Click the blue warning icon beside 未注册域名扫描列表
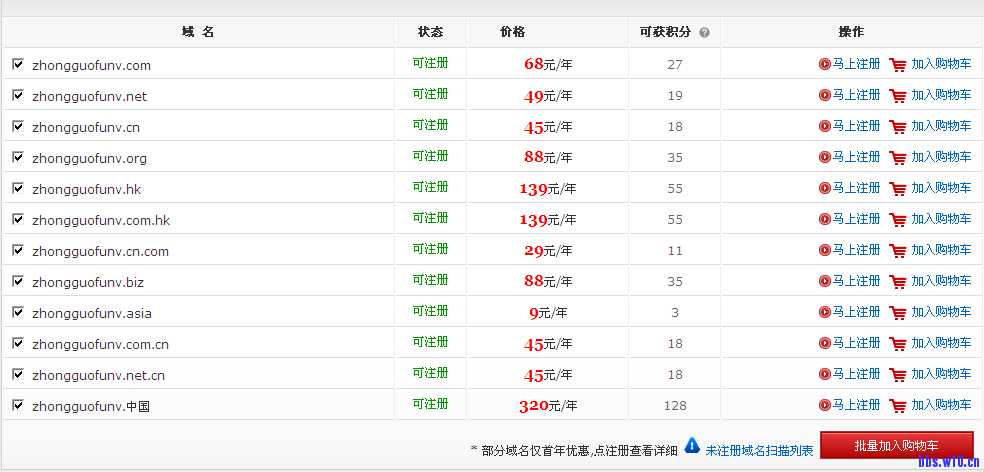The image size is (984, 472). [x=692, y=446]
